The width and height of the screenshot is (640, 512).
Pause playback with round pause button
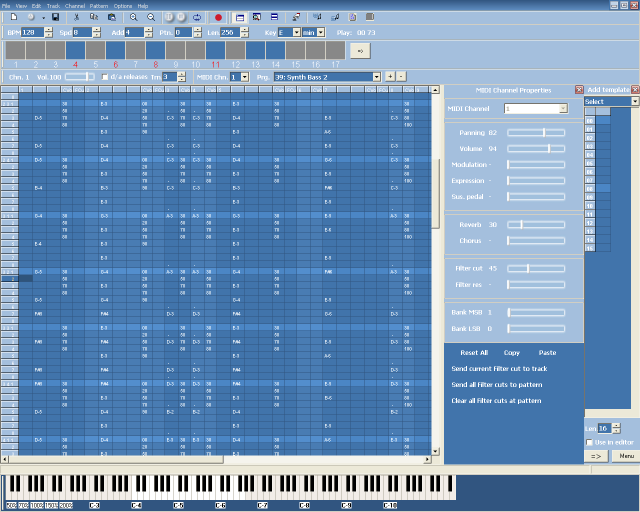pos(169,17)
